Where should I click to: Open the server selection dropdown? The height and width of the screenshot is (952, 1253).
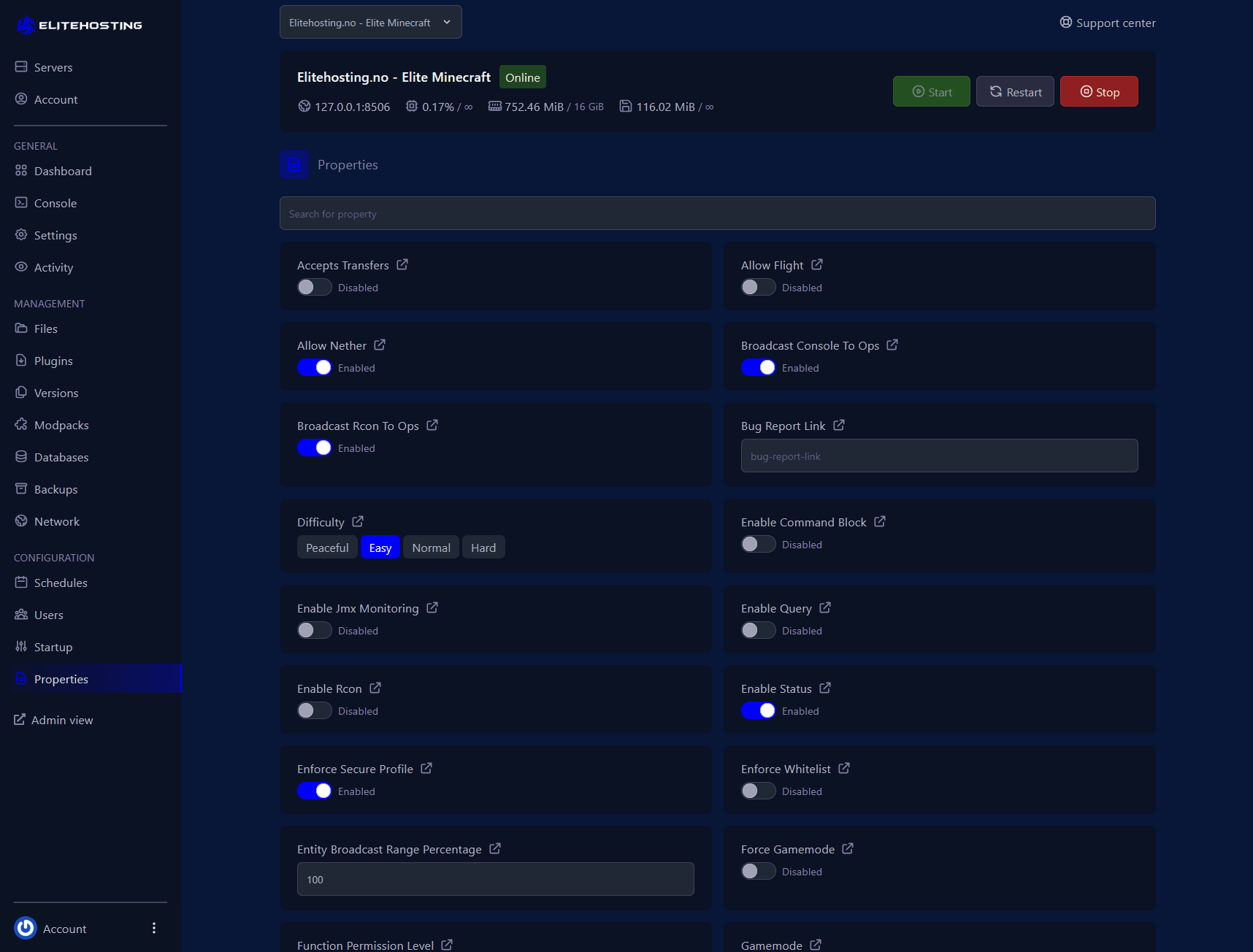pos(370,22)
